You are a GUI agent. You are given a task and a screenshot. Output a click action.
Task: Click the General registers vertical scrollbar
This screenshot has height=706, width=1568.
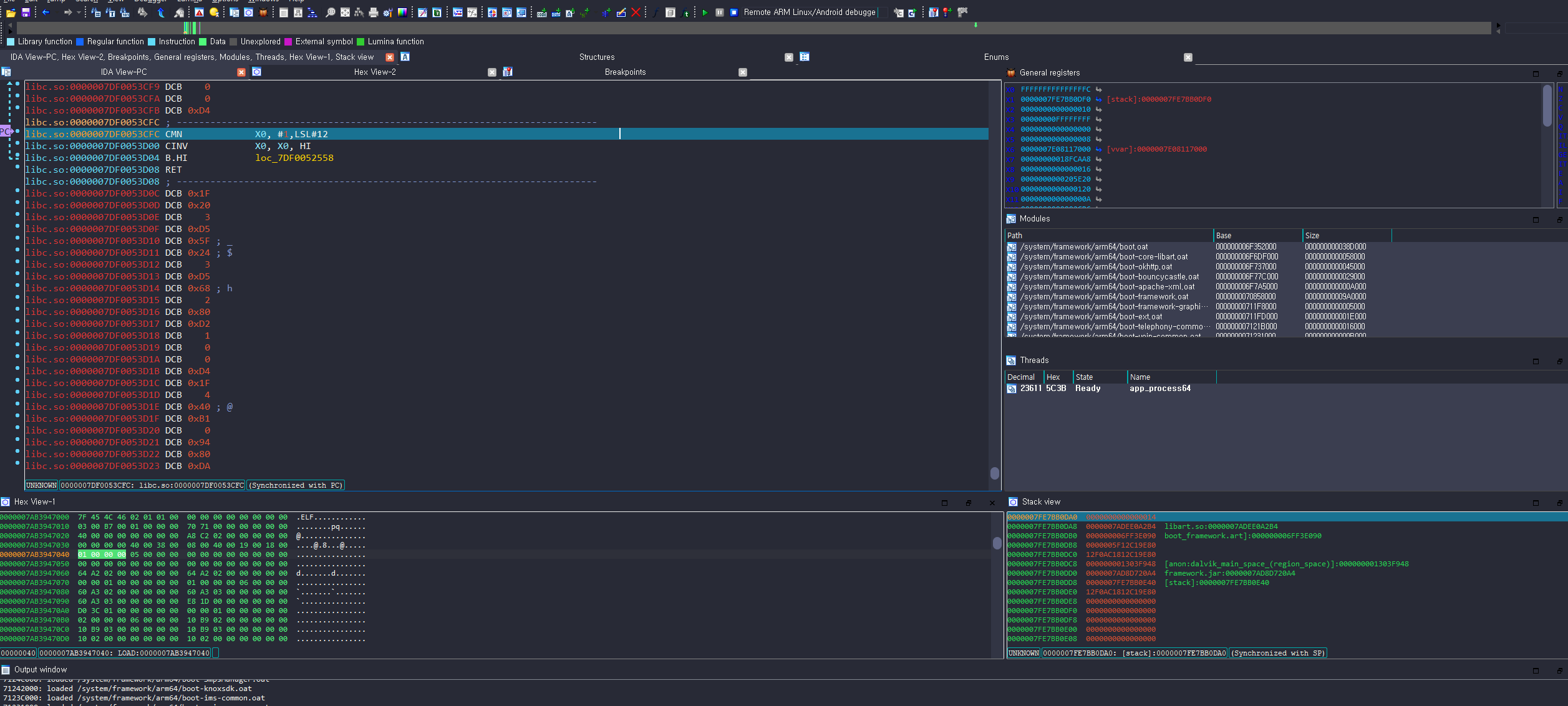pyautogui.click(x=1547, y=106)
